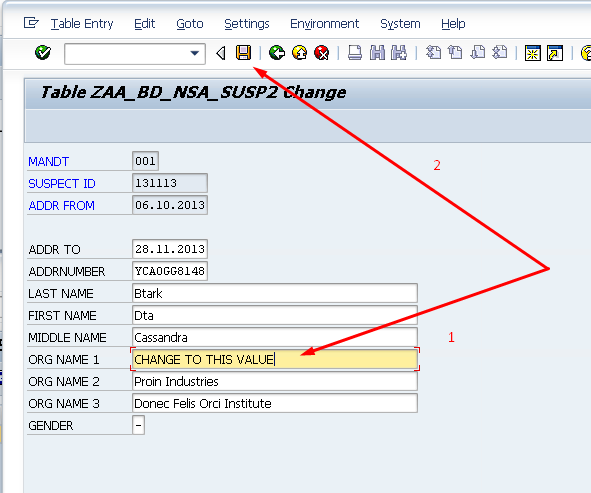
Task: Click the red Cancel icon
Action: click(322, 53)
